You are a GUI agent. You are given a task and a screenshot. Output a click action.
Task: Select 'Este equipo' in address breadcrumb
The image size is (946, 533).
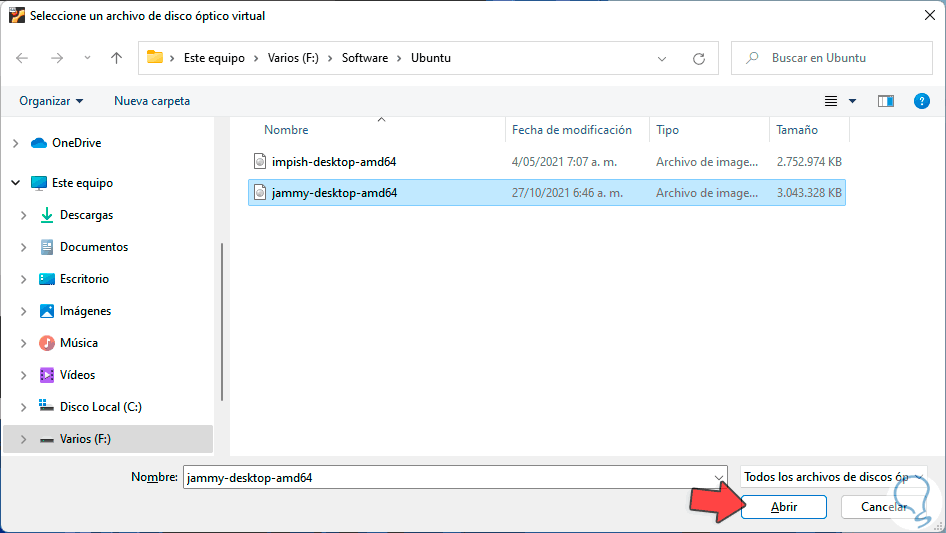click(x=214, y=58)
